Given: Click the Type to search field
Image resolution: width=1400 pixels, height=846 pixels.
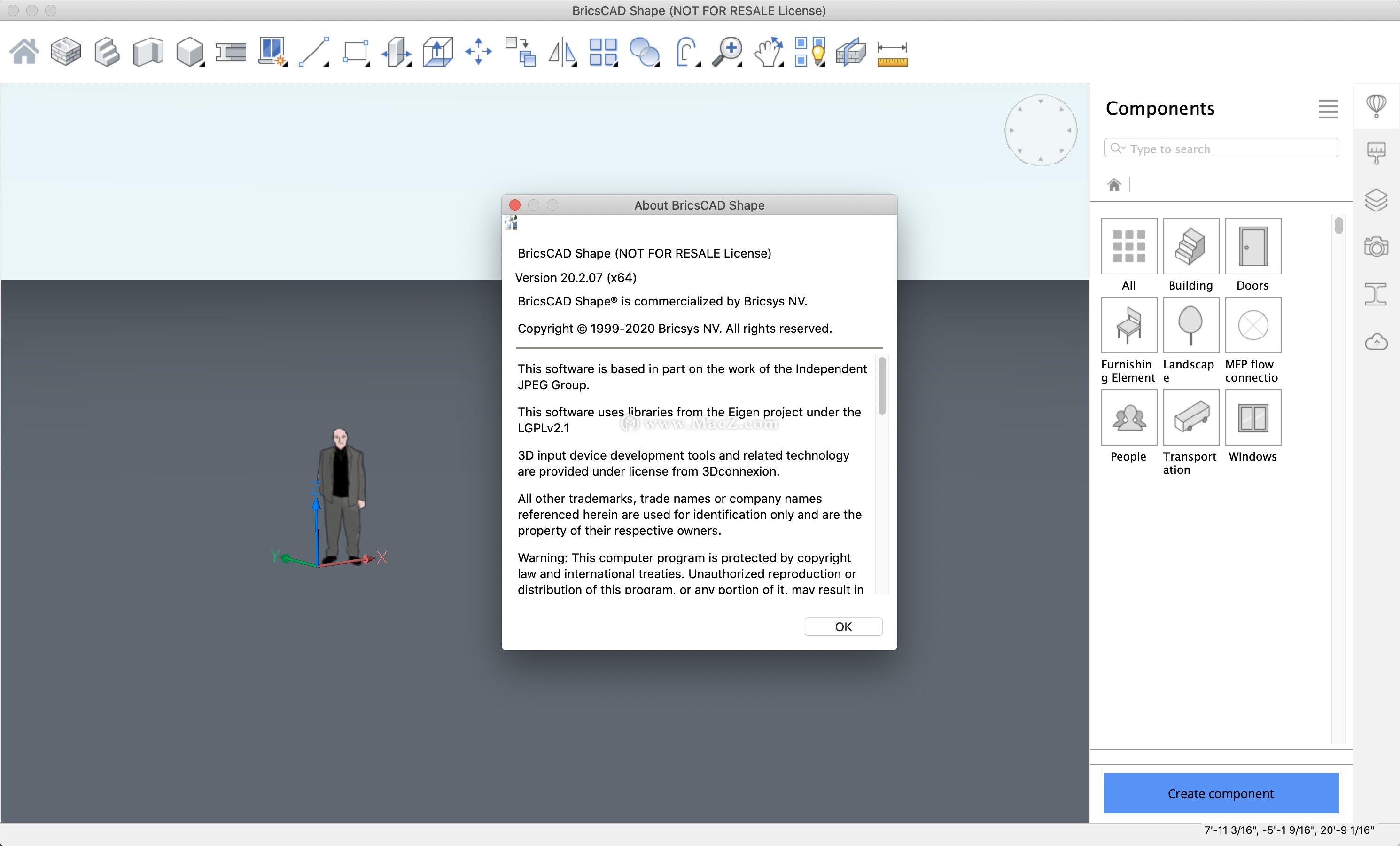Looking at the screenshot, I should (1227, 149).
